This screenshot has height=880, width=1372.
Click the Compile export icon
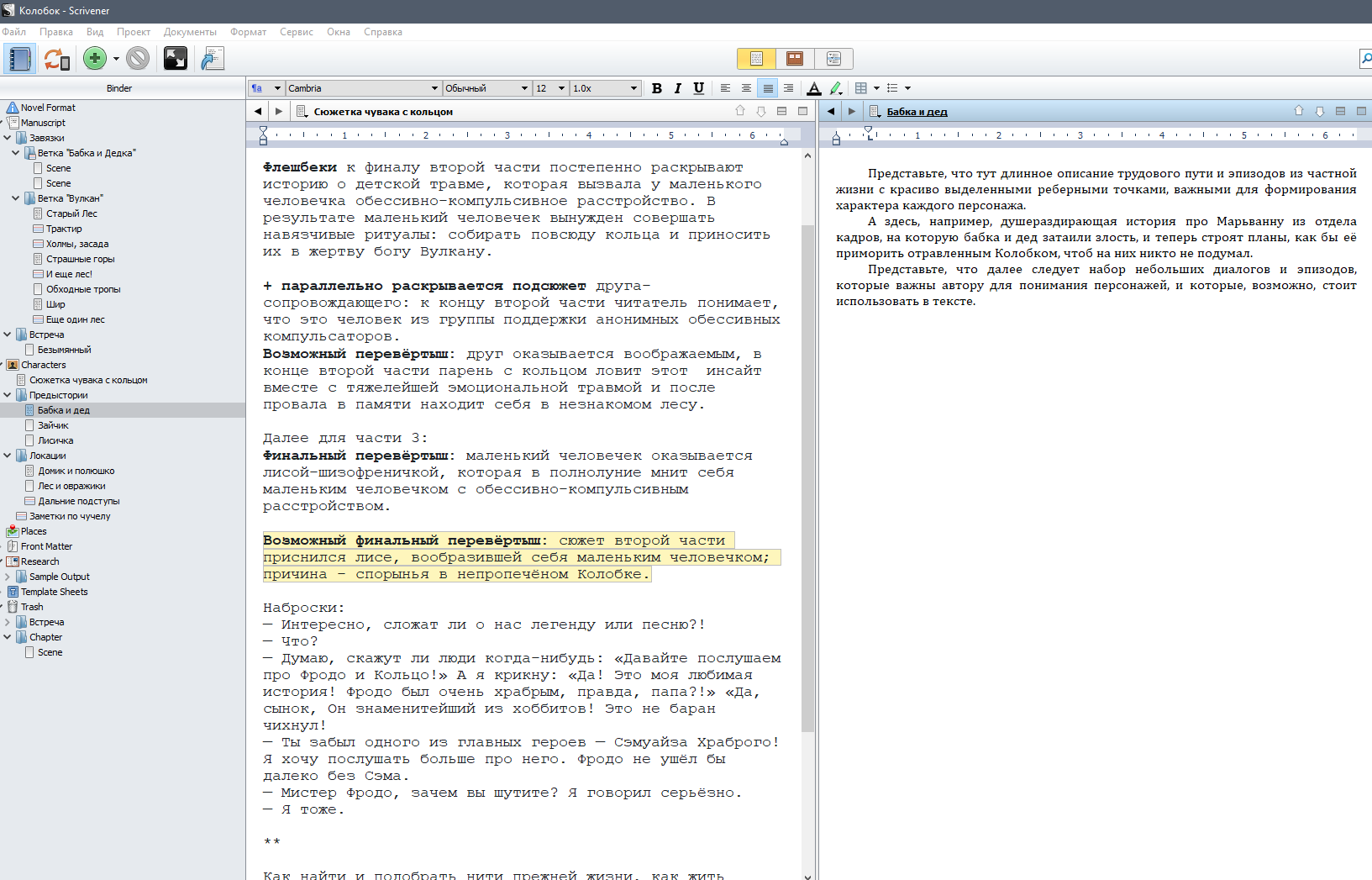click(213, 58)
